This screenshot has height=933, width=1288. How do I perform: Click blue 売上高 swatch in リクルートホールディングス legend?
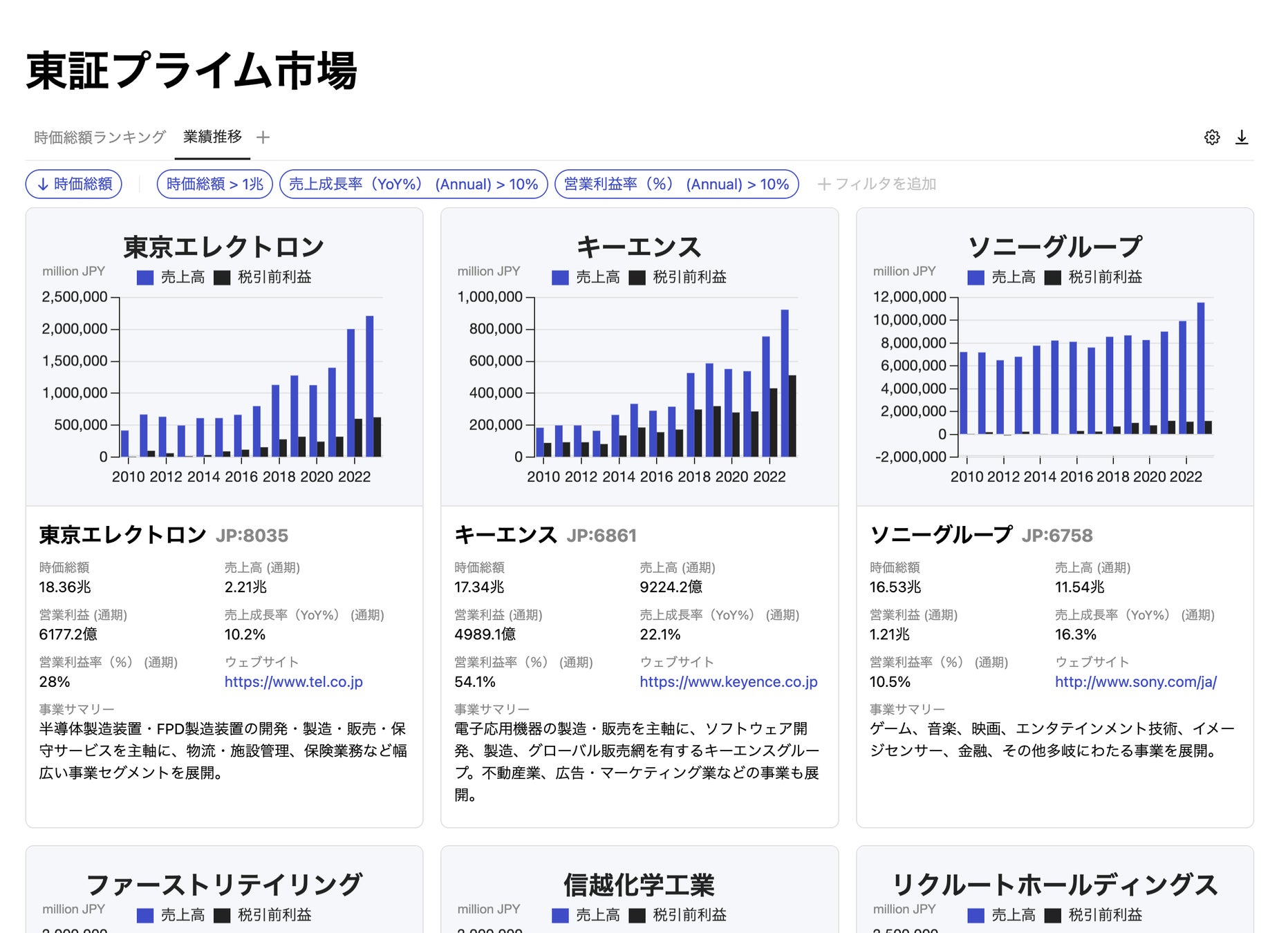coord(976,915)
